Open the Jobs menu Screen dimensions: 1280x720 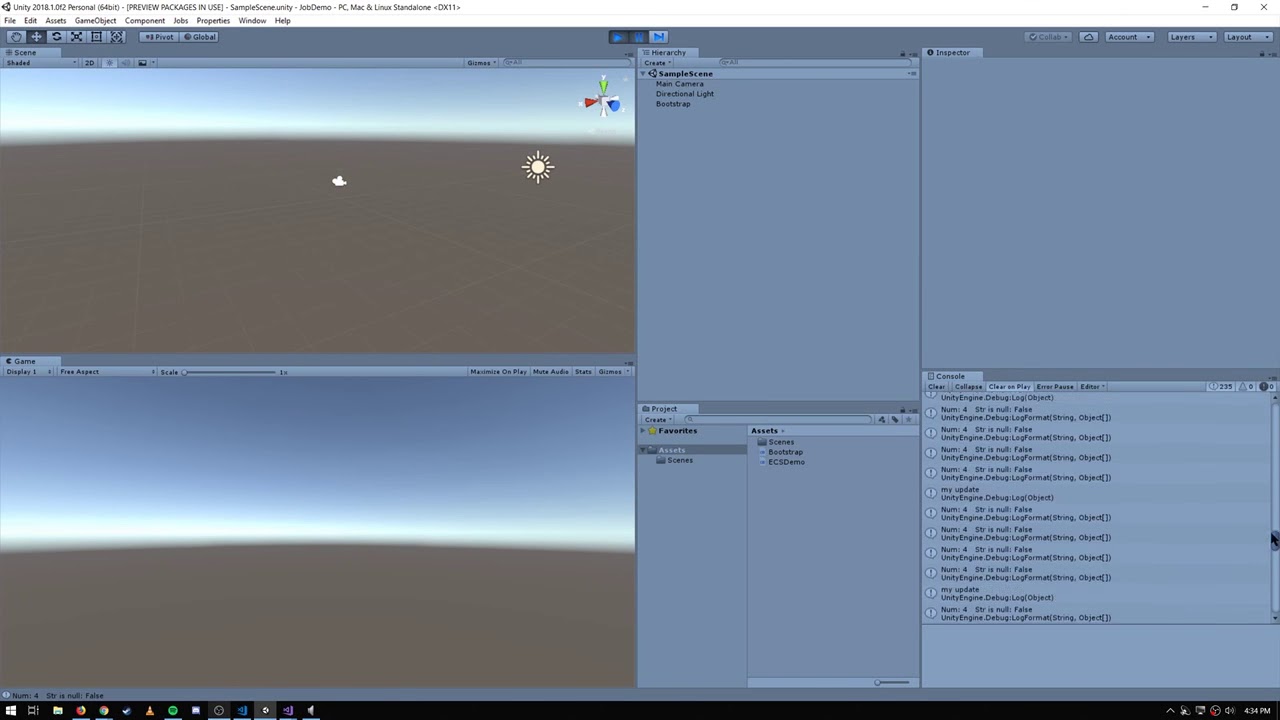point(180,21)
